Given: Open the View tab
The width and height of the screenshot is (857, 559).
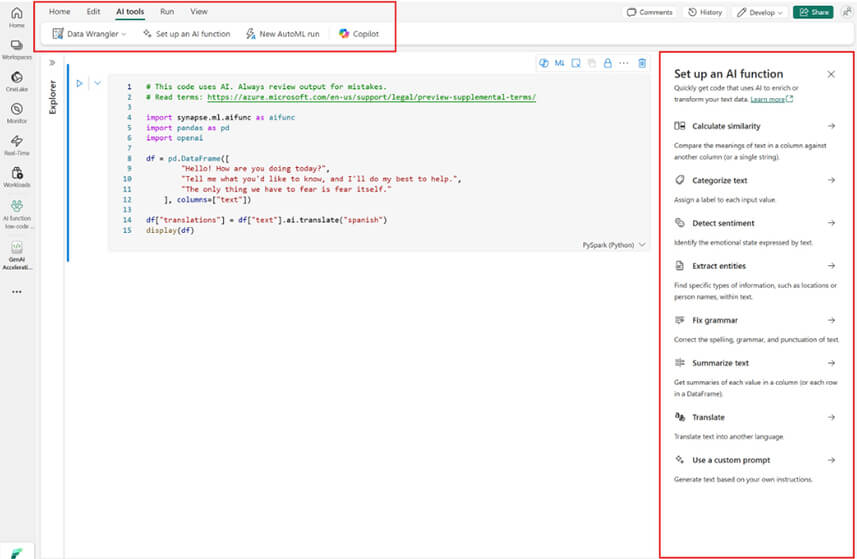Looking at the screenshot, I should [199, 11].
